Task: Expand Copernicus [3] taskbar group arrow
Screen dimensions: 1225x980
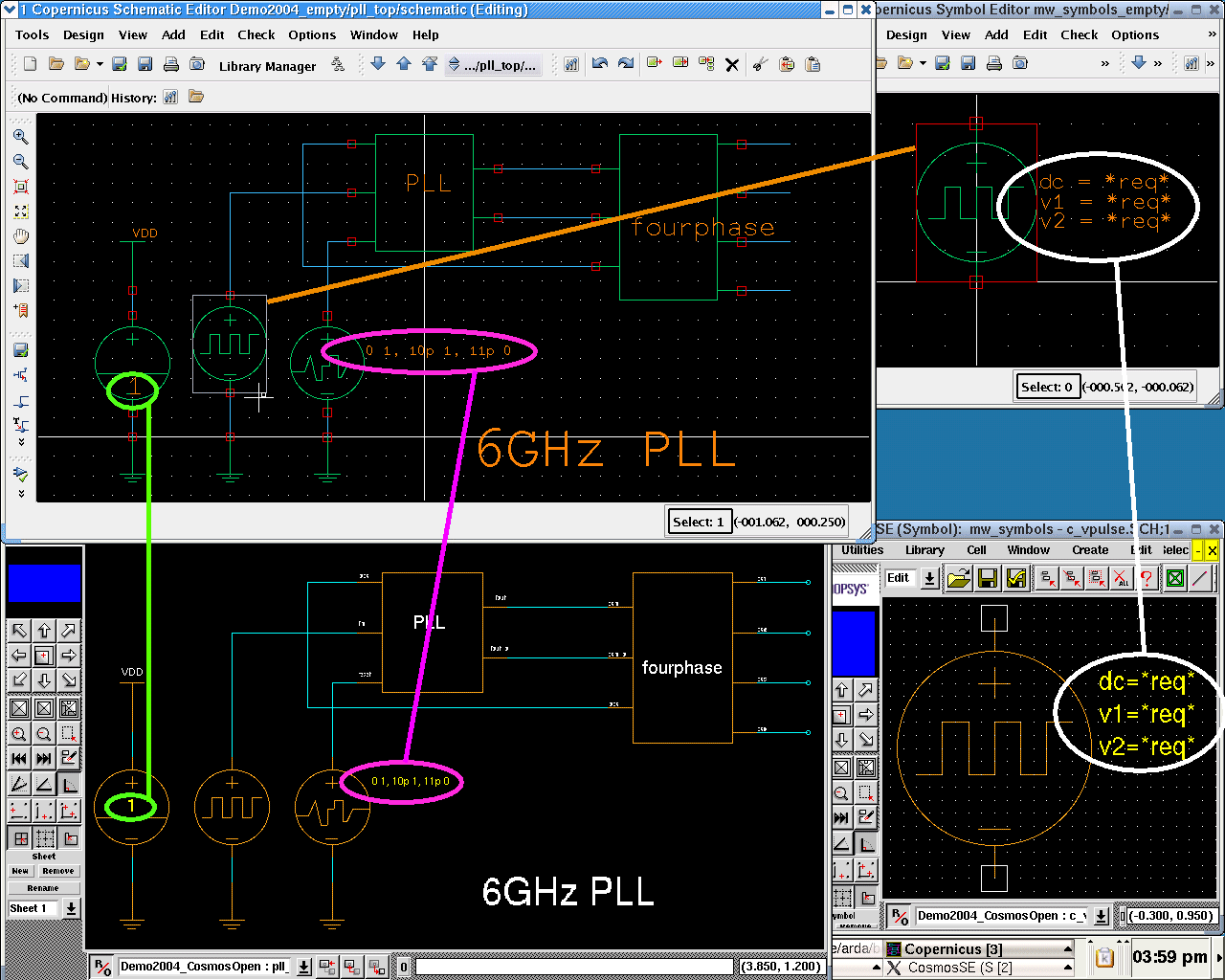Action: coord(1068,949)
